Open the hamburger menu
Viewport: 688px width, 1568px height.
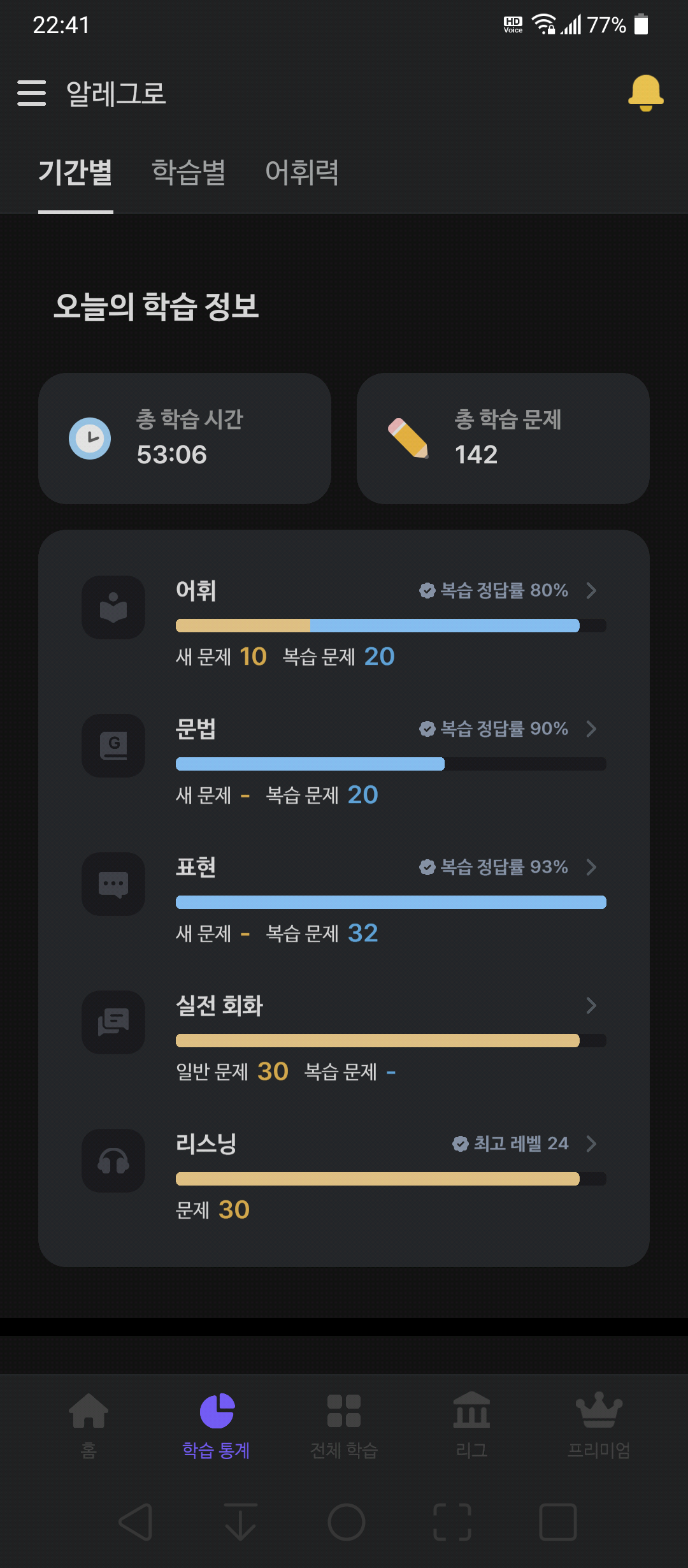tap(32, 93)
